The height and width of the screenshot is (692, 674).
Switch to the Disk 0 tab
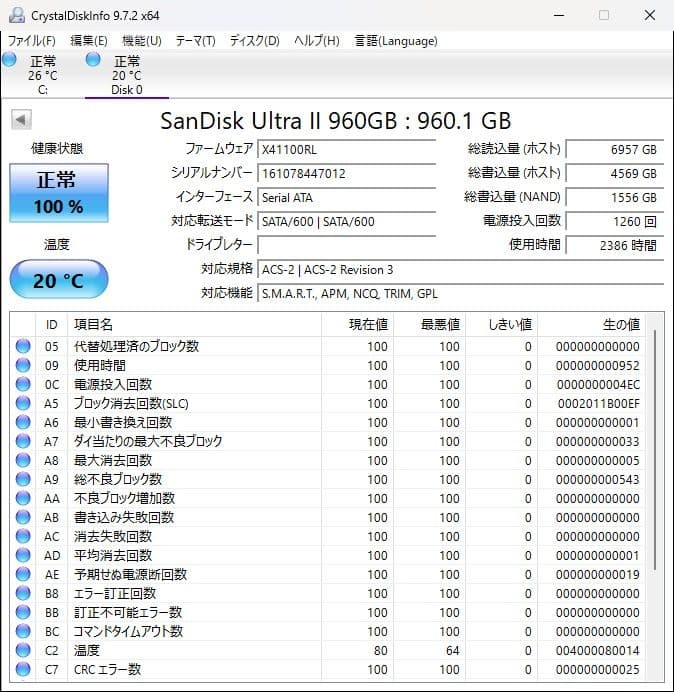click(127, 74)
